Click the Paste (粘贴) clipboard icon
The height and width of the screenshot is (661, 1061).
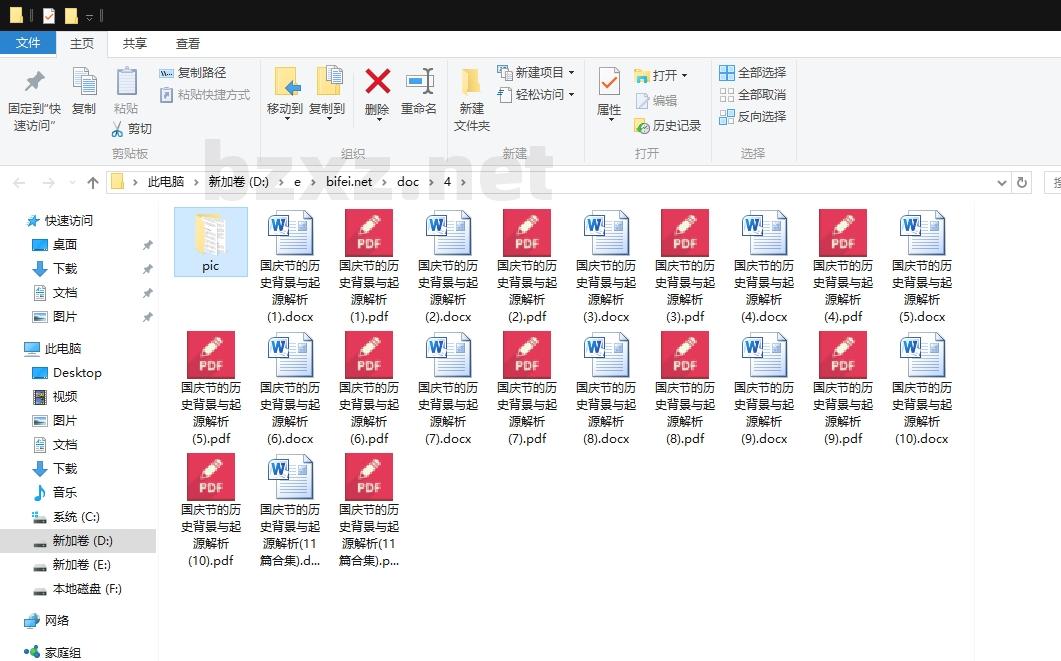(x=126, y=83)
